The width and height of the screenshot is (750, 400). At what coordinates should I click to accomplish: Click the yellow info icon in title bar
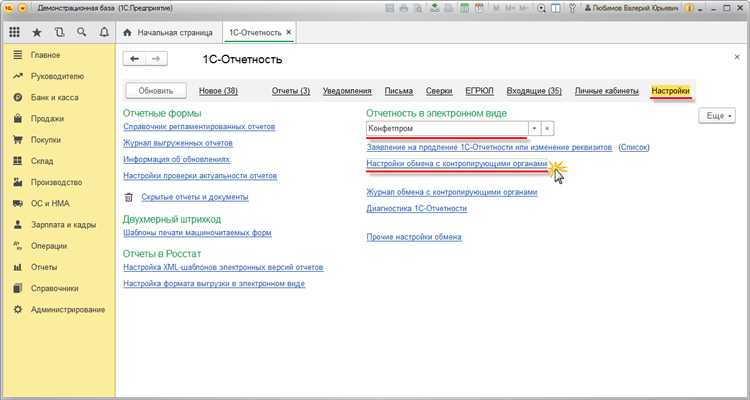tap(689, 8)
